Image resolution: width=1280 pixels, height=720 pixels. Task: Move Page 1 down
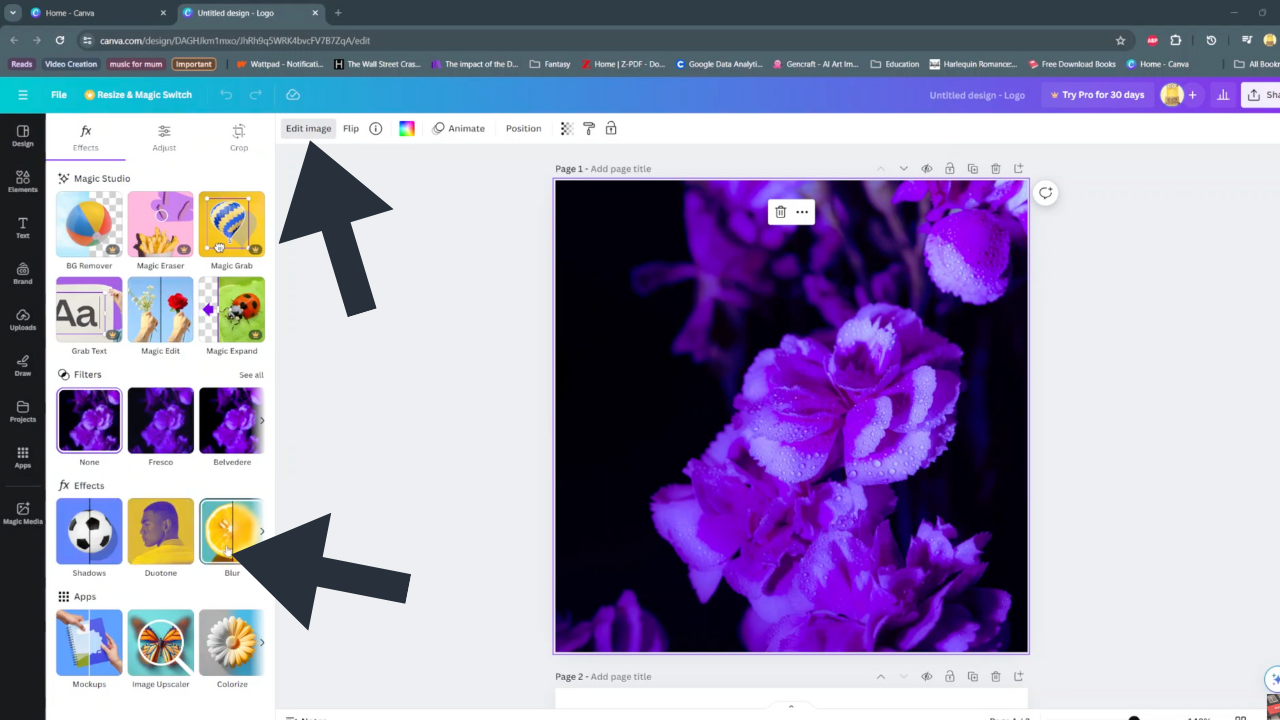pos(904,169)
